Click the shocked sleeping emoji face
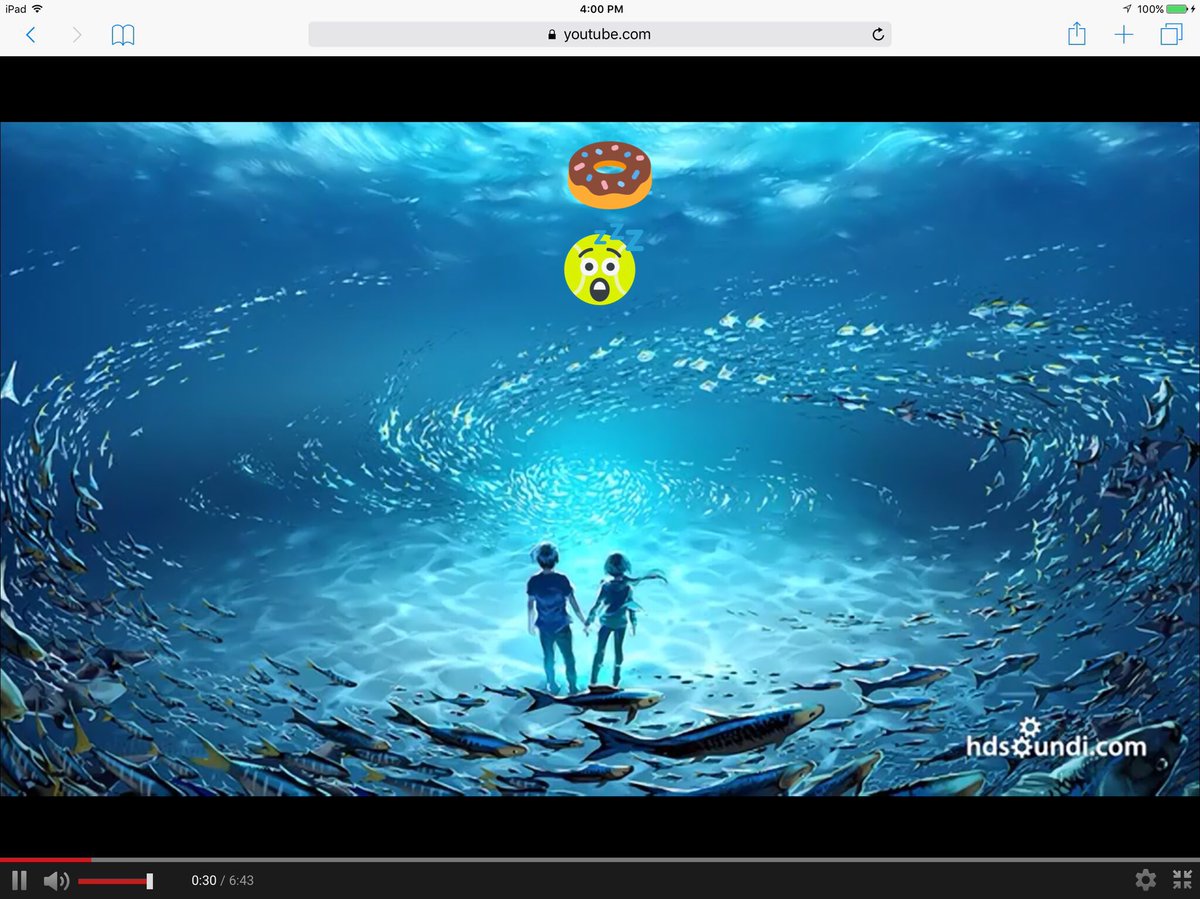The height and width of the screenshot is (899, 1200). (601, 267)
